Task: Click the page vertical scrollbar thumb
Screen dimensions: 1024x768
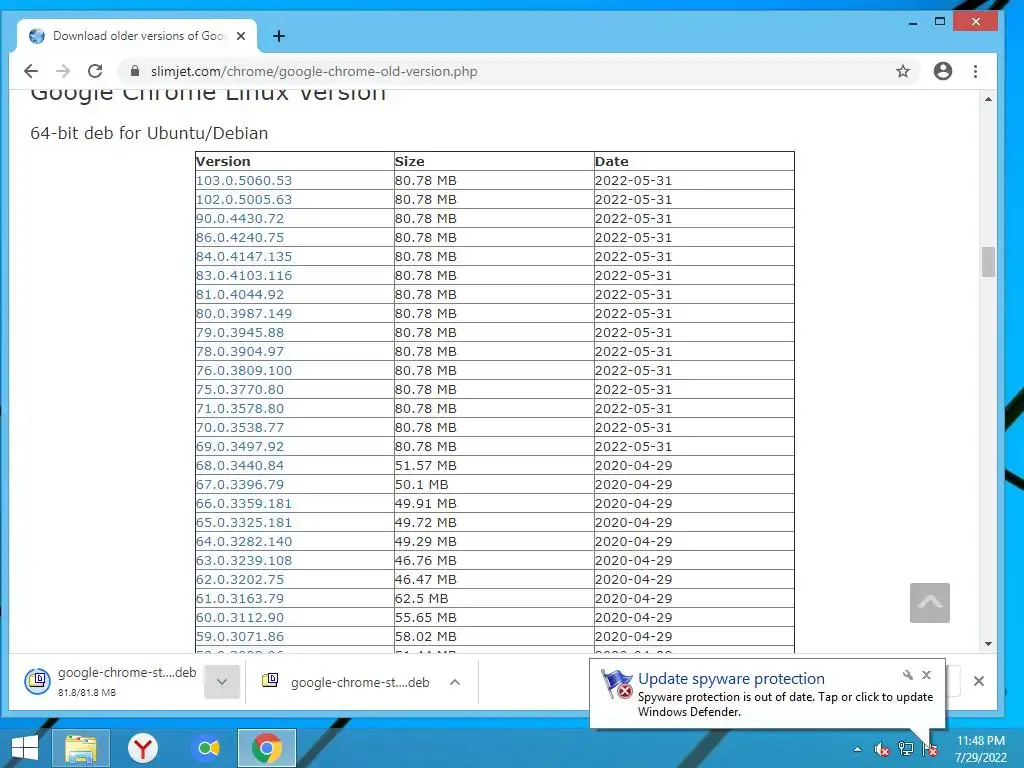Action: tap(988, 262)
